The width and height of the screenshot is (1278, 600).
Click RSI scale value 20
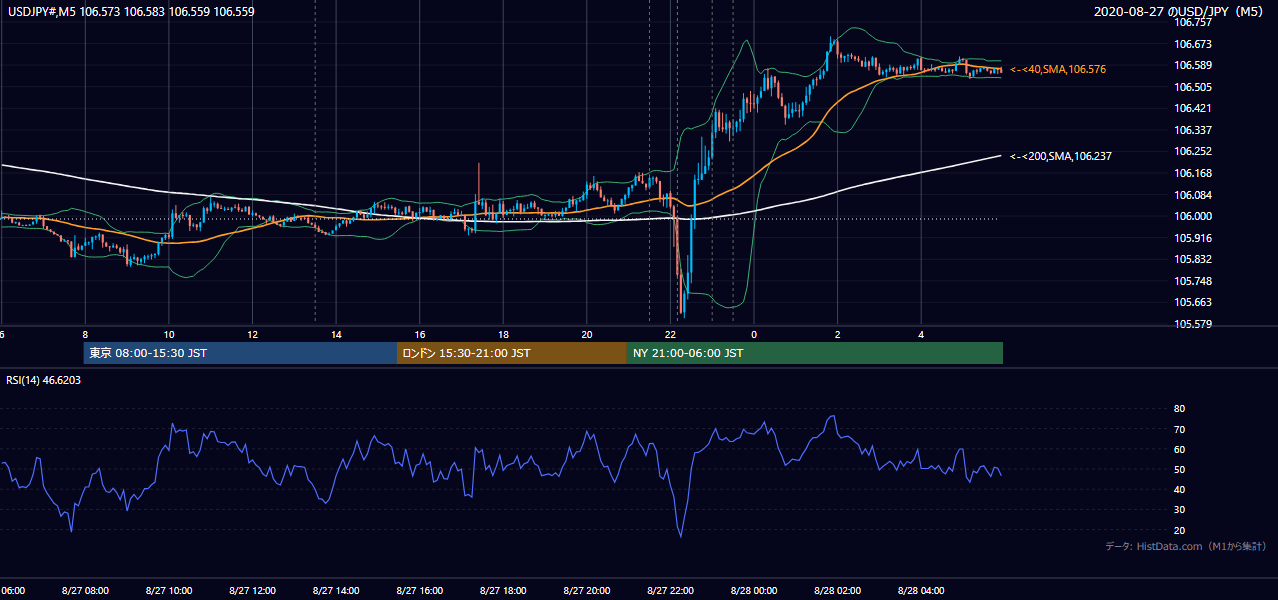tap(1179, 530)
